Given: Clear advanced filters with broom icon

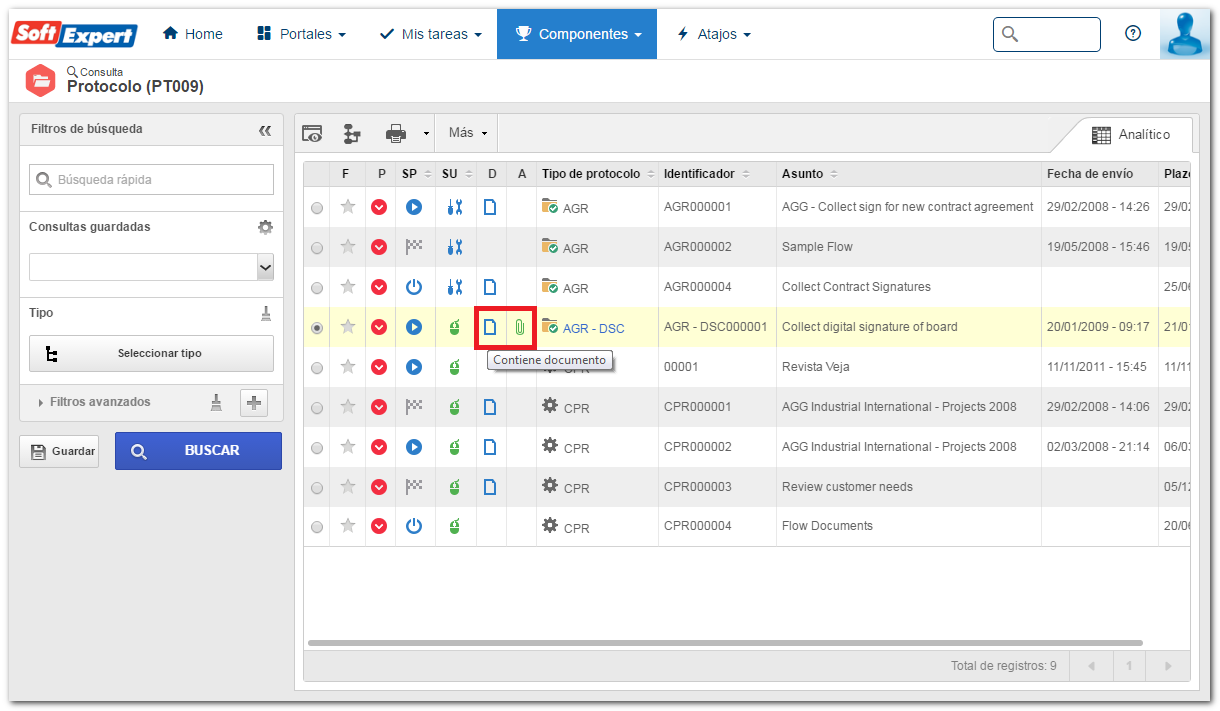Looking at the screenshot, I should pyautogui.click(x=216, y=402).
